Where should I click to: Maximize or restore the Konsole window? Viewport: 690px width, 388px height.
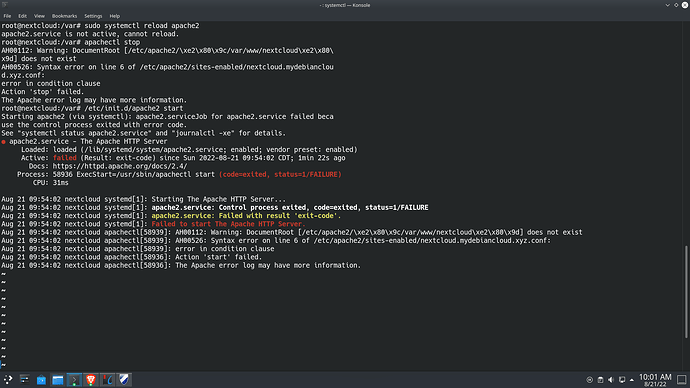point(676,5)
